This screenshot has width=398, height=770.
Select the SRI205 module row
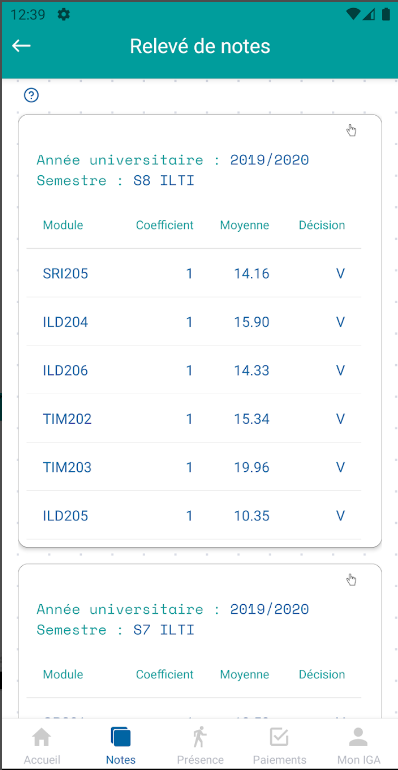[x=194, y=273]
